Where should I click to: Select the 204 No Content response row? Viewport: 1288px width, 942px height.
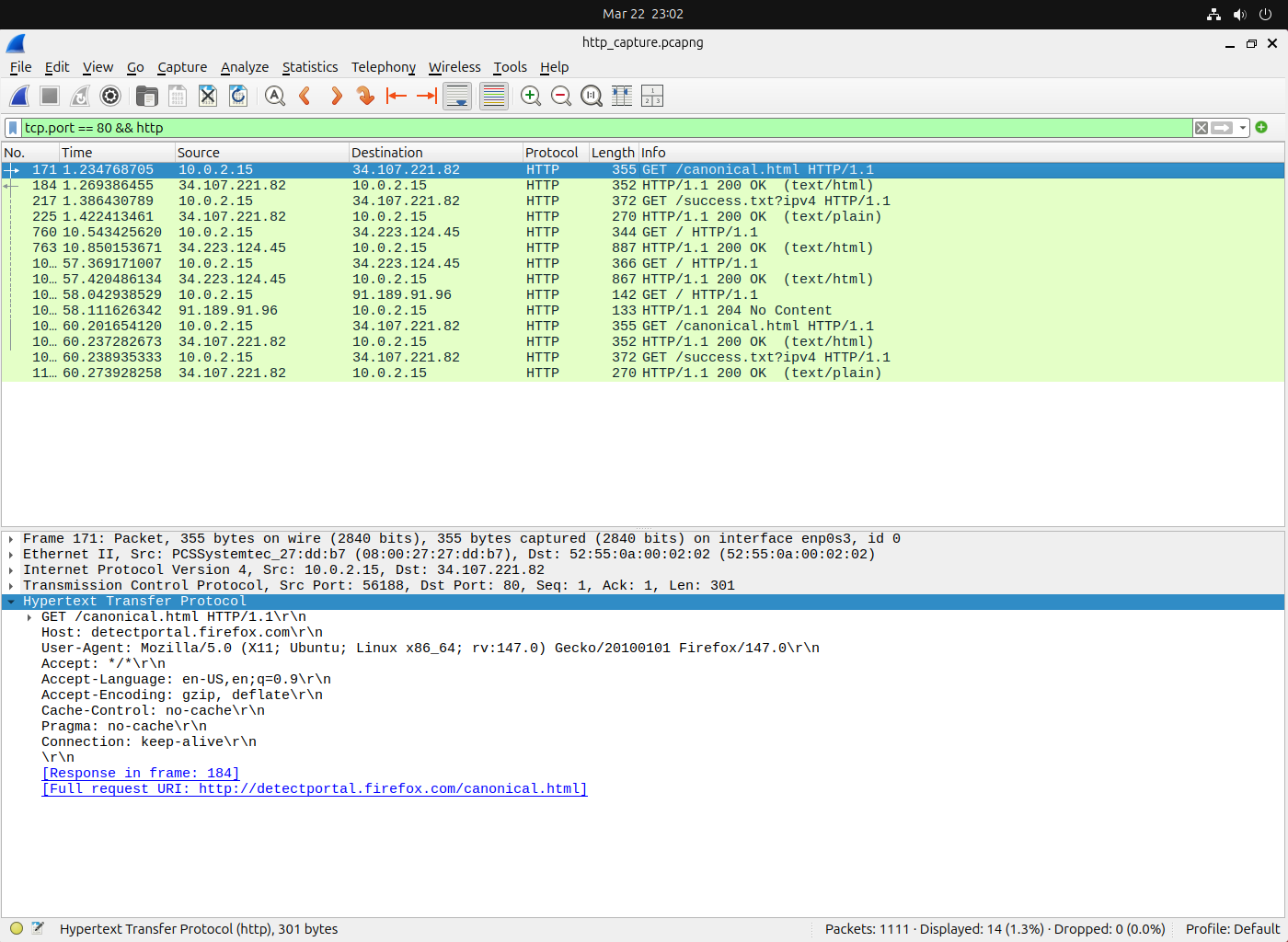coord(642,311)
